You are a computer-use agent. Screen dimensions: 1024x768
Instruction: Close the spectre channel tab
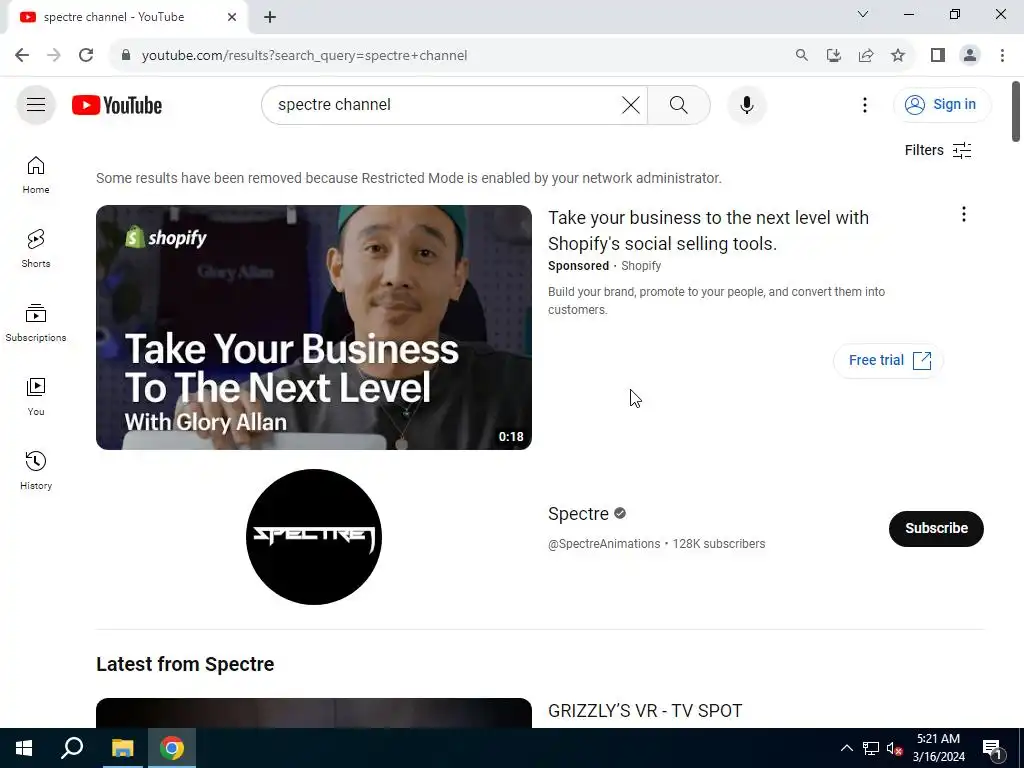click(232, 17)
